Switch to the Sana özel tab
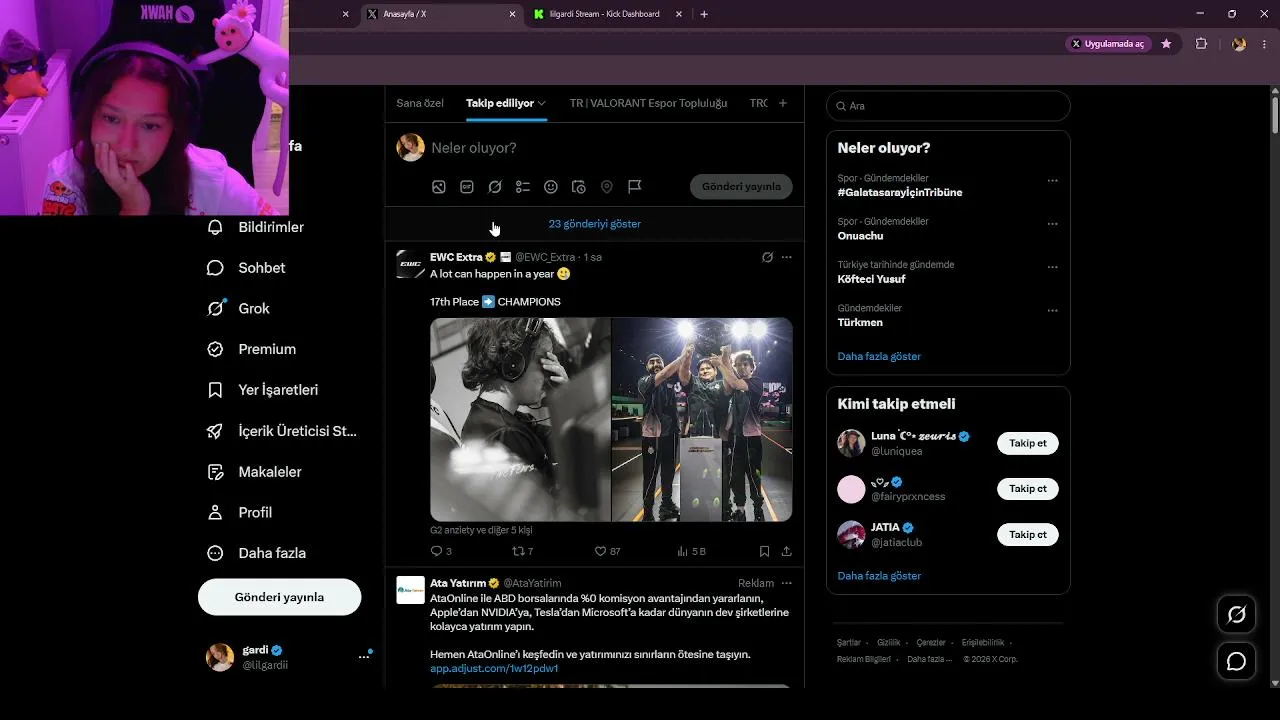 click(420, 103)
